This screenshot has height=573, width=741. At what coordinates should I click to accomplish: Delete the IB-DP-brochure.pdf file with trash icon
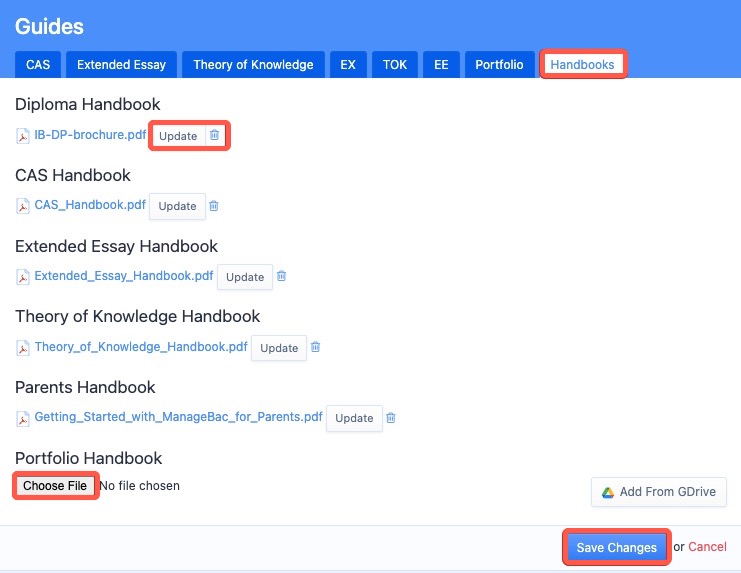tap(214, 135)
